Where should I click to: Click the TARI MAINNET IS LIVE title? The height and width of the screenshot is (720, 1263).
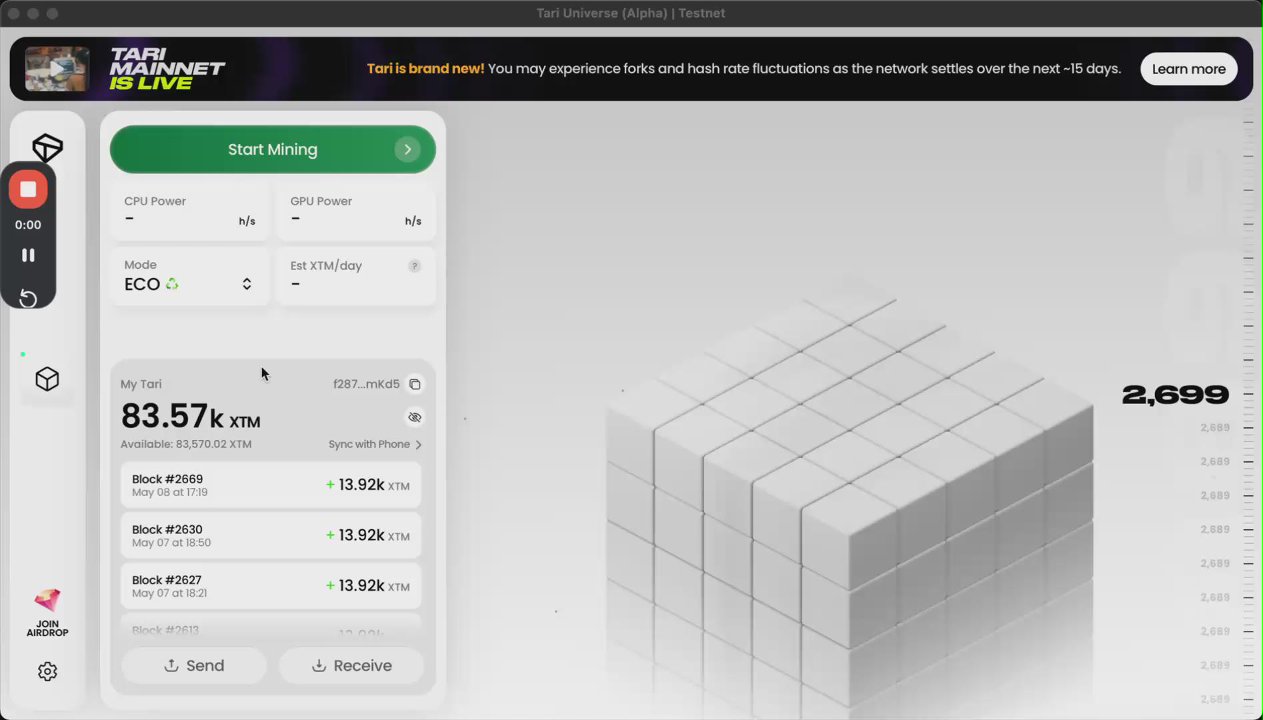pyautogui.click(x=166, y=69)
